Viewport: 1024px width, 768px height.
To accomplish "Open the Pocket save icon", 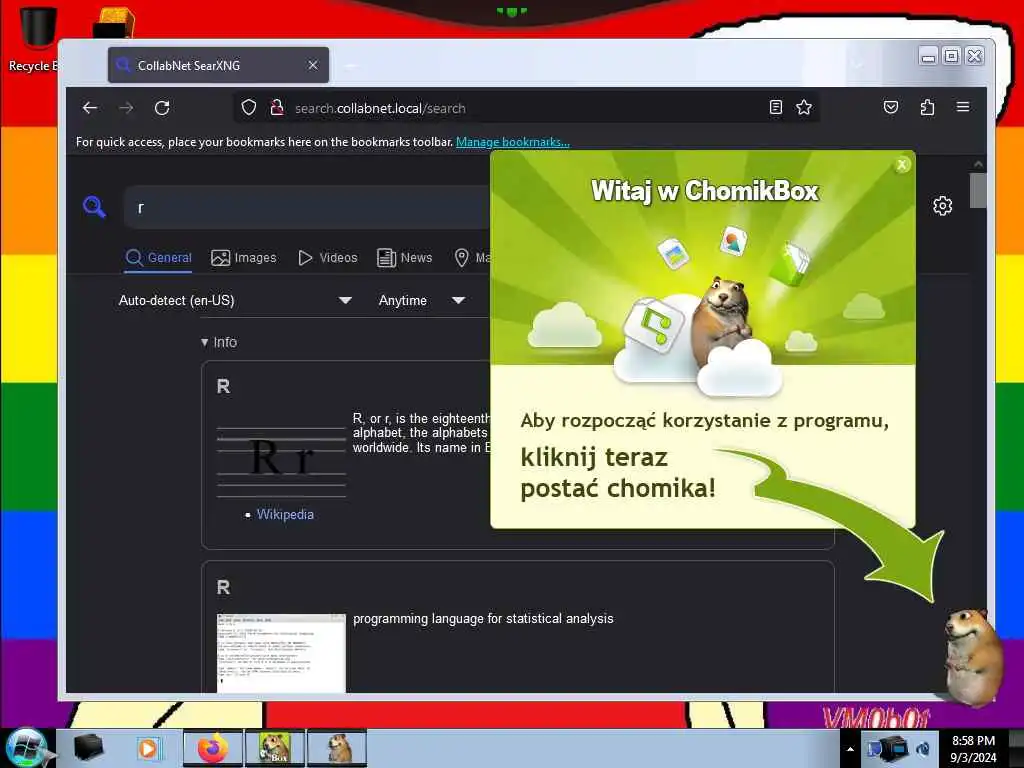I will pyautogui.click(x=891, y=107).
